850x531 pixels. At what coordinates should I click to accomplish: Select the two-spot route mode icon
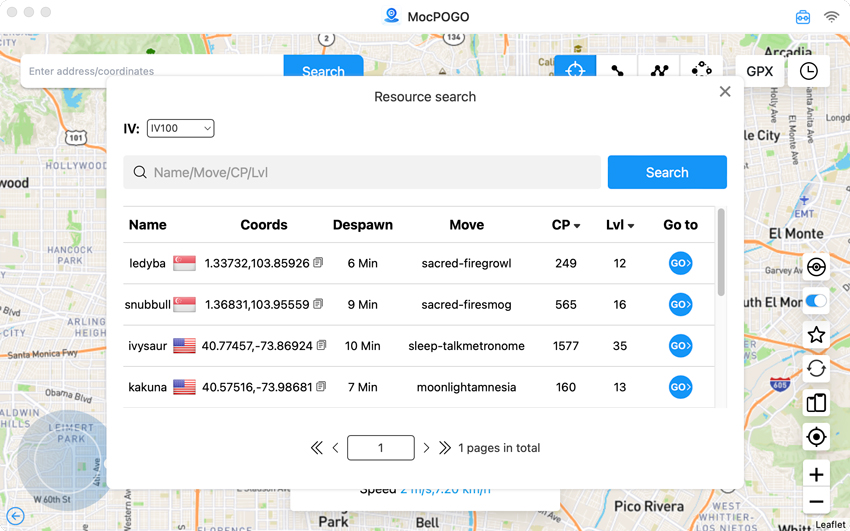(x=617, y=70)
